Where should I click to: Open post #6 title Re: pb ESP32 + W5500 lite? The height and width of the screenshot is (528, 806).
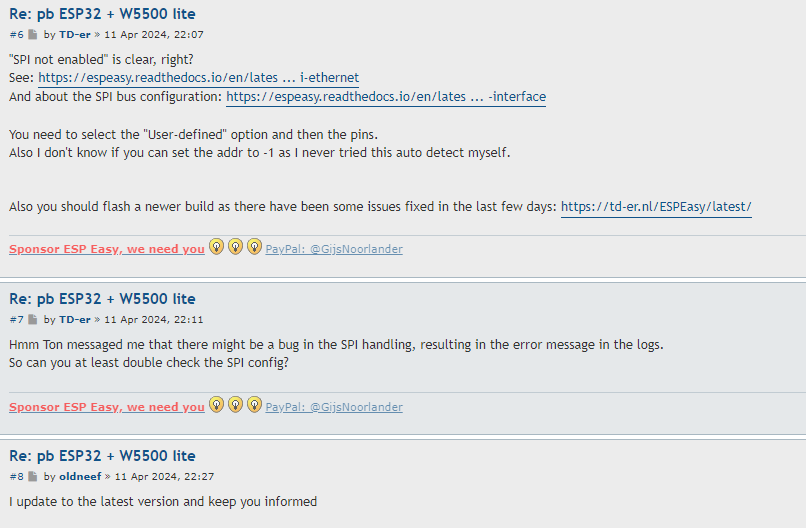pos(102,14)
